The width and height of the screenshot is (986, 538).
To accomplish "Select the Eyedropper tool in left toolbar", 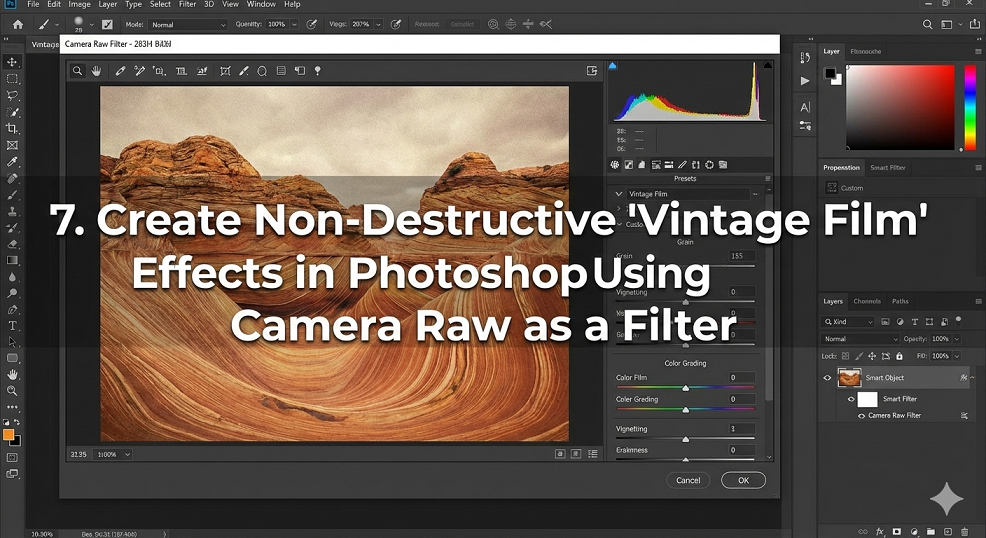I will point(12,162).
